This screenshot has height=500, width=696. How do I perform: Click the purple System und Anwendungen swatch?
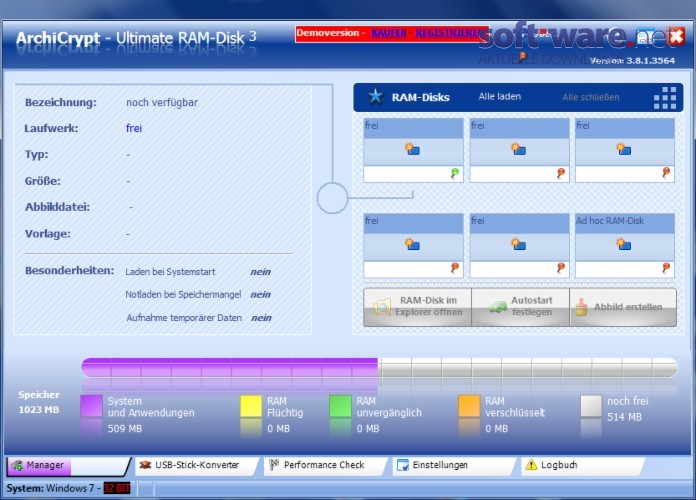click(x=91, y=406)
